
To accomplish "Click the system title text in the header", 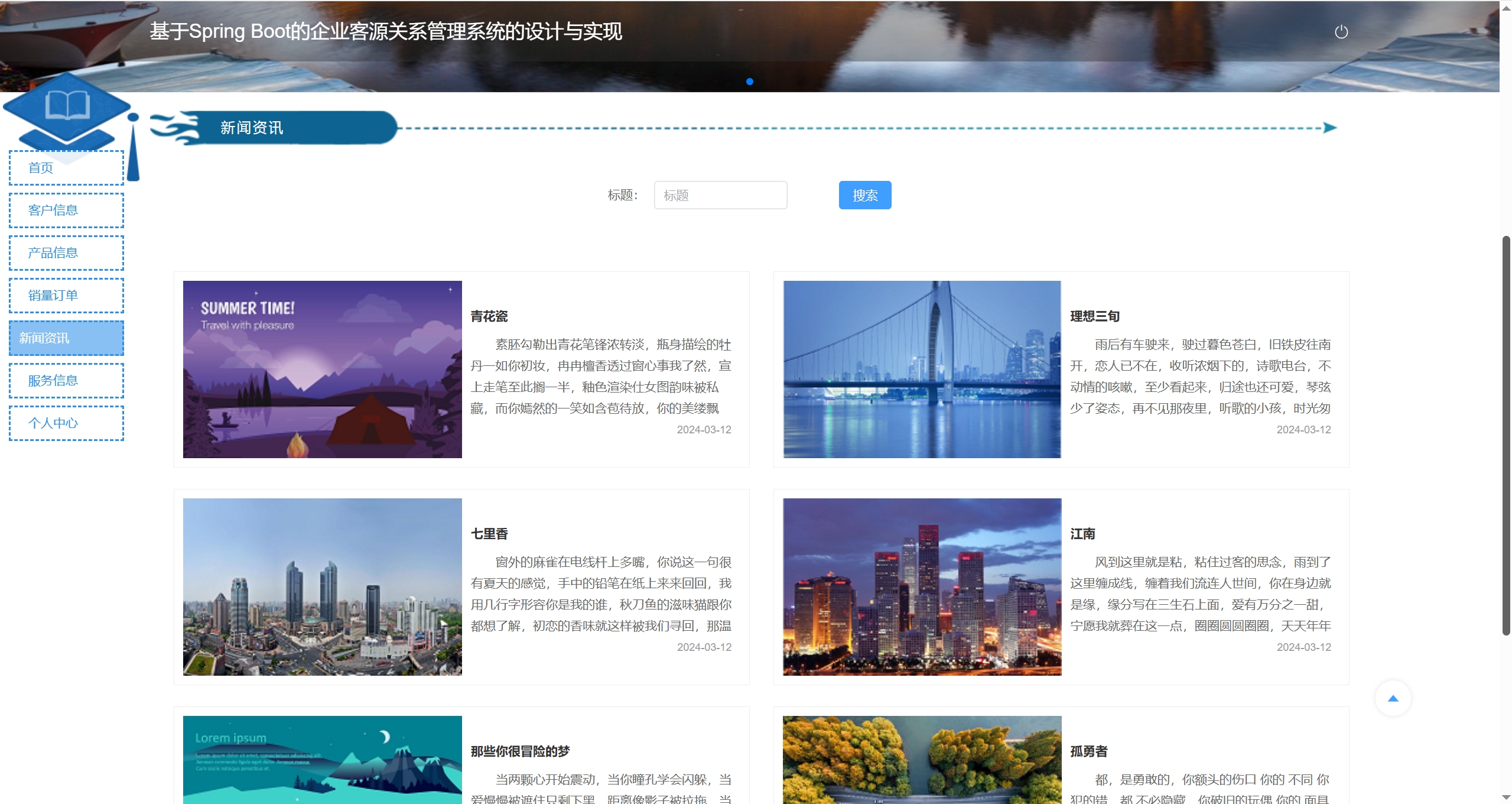I will (x=386, y=31).
